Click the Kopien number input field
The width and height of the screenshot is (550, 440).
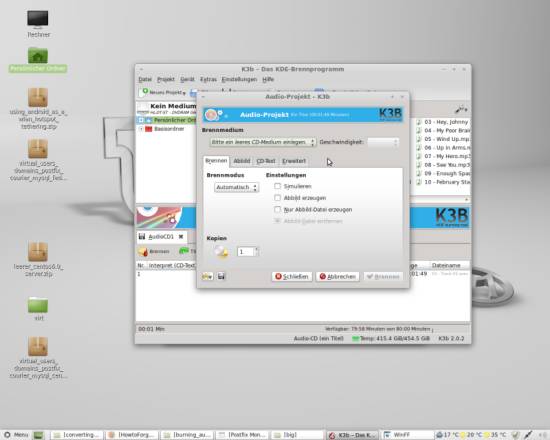coord(245,252)
